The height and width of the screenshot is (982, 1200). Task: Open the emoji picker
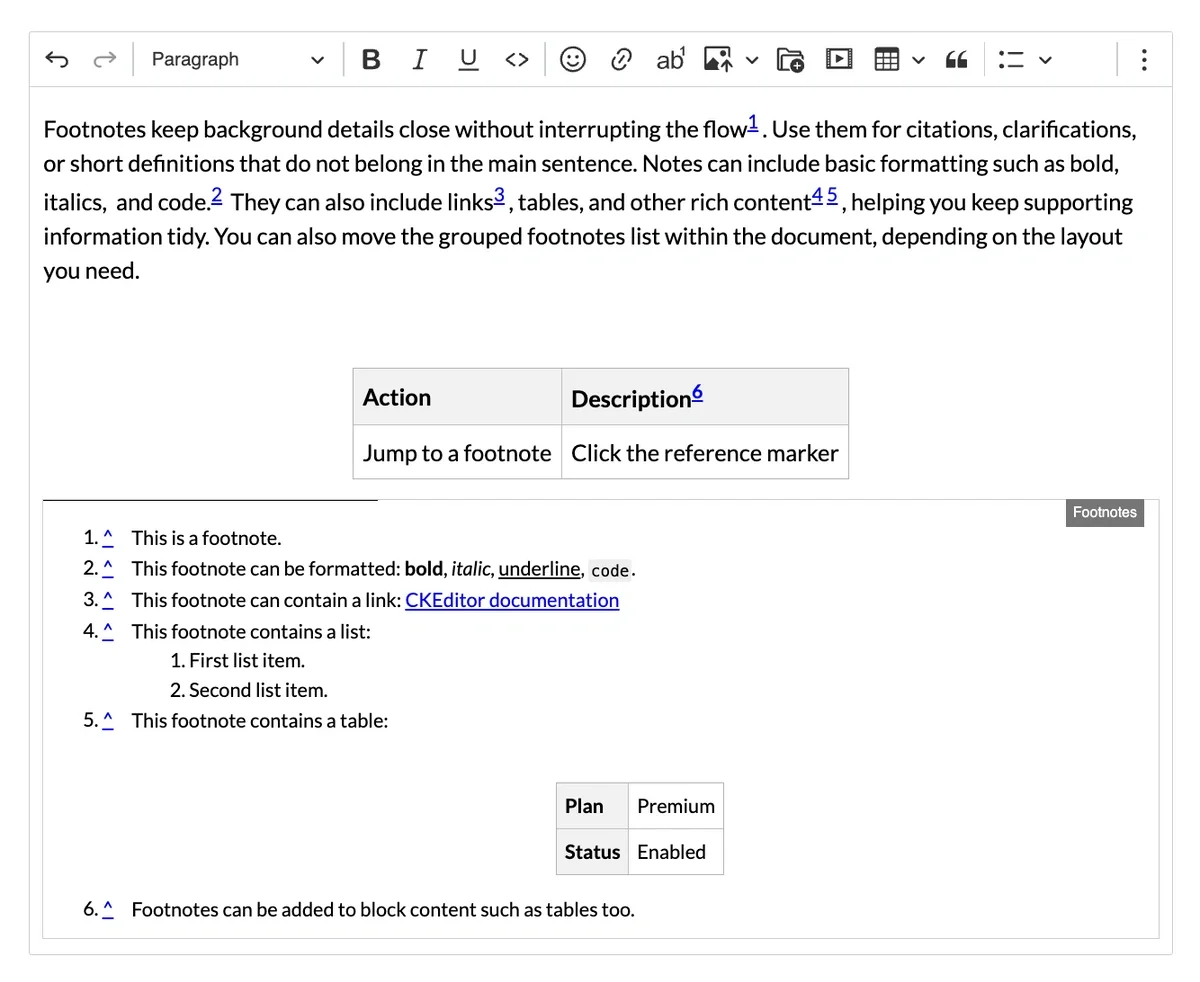[572, 60]
